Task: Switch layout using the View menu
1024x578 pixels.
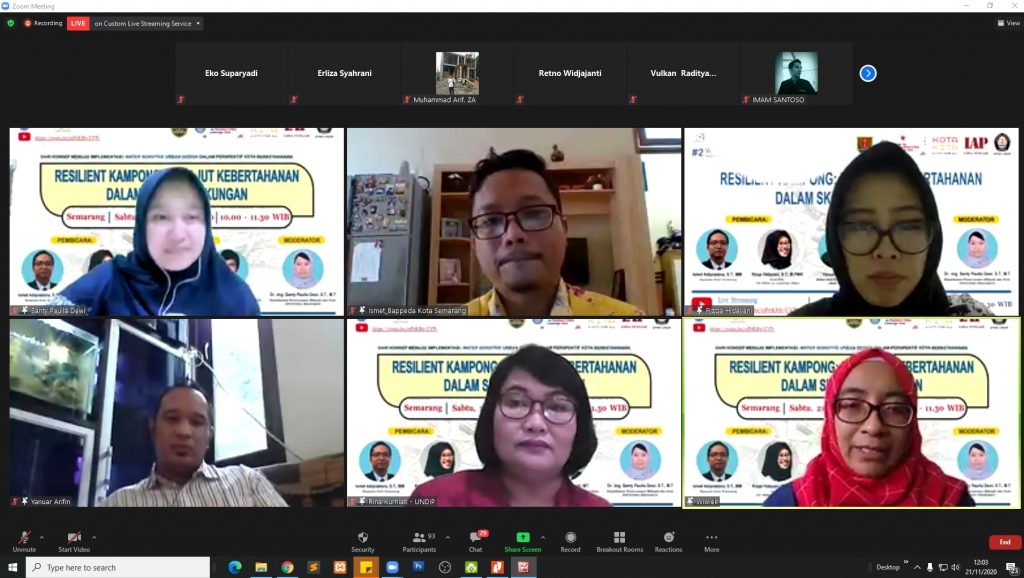Action: [x=1008, y=23]
